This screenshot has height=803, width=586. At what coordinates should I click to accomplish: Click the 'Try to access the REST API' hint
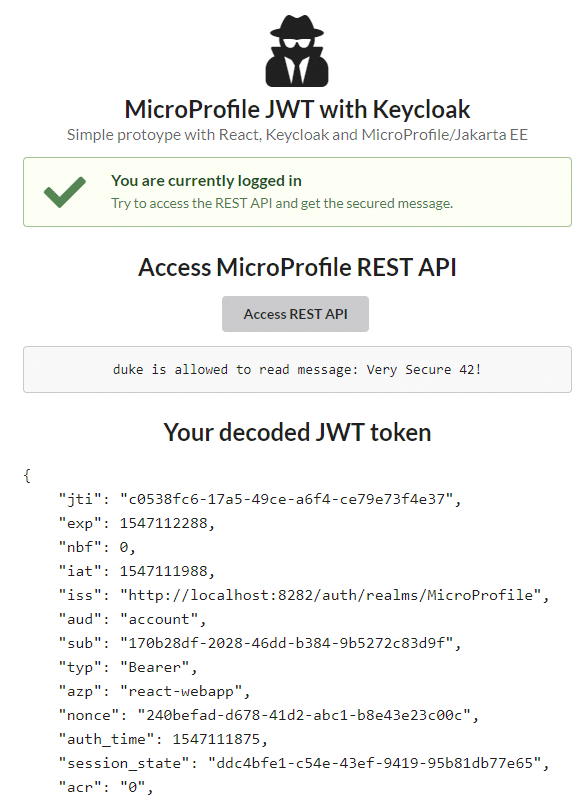point(282,203)
